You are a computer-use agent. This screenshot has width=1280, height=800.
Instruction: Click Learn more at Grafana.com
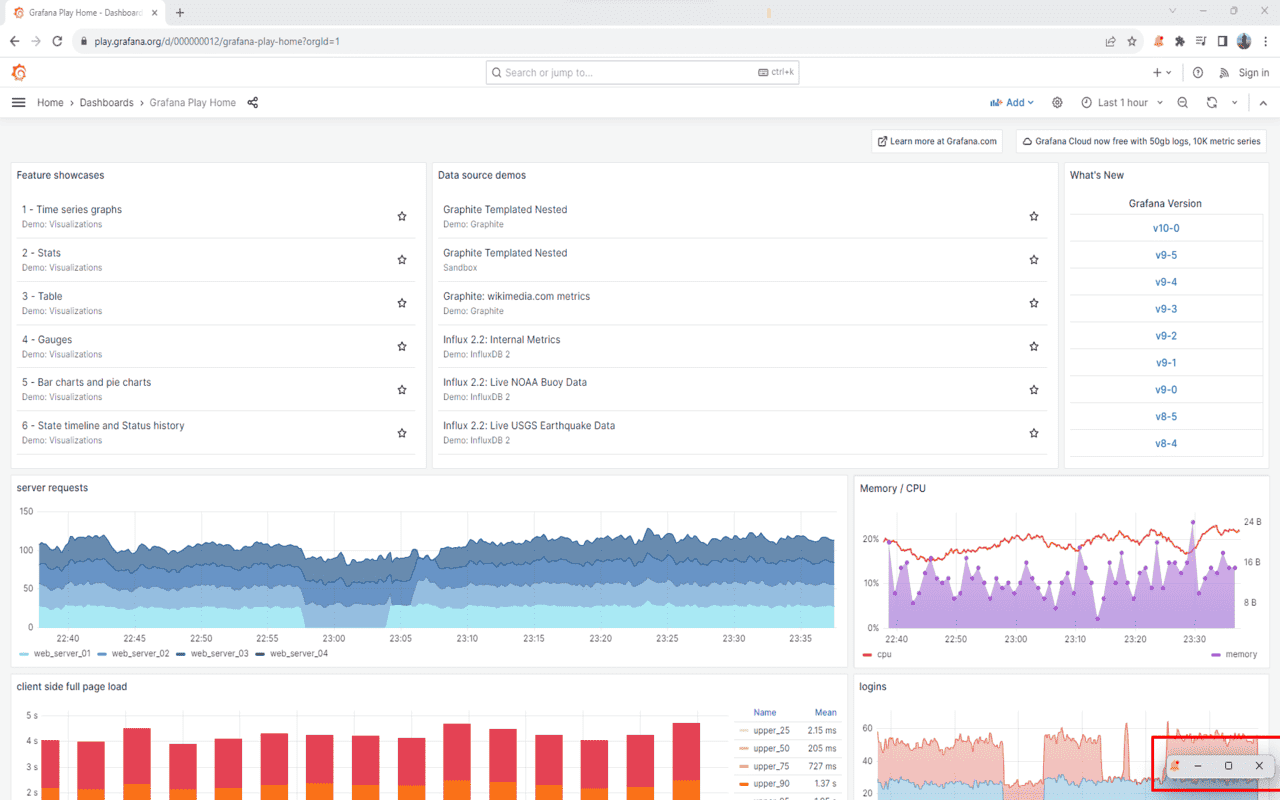(937, 141)
